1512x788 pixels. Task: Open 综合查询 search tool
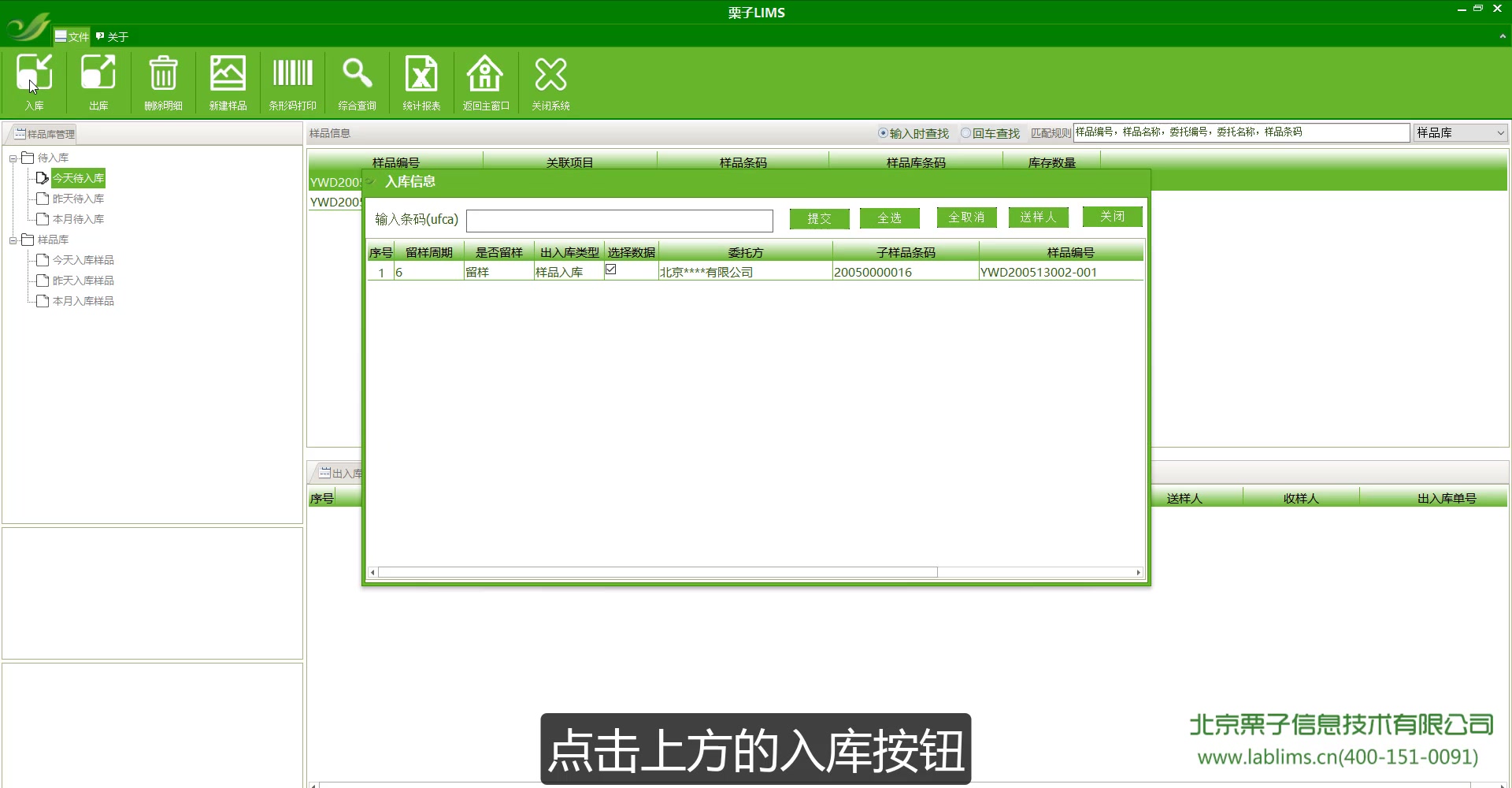[357, 79]
